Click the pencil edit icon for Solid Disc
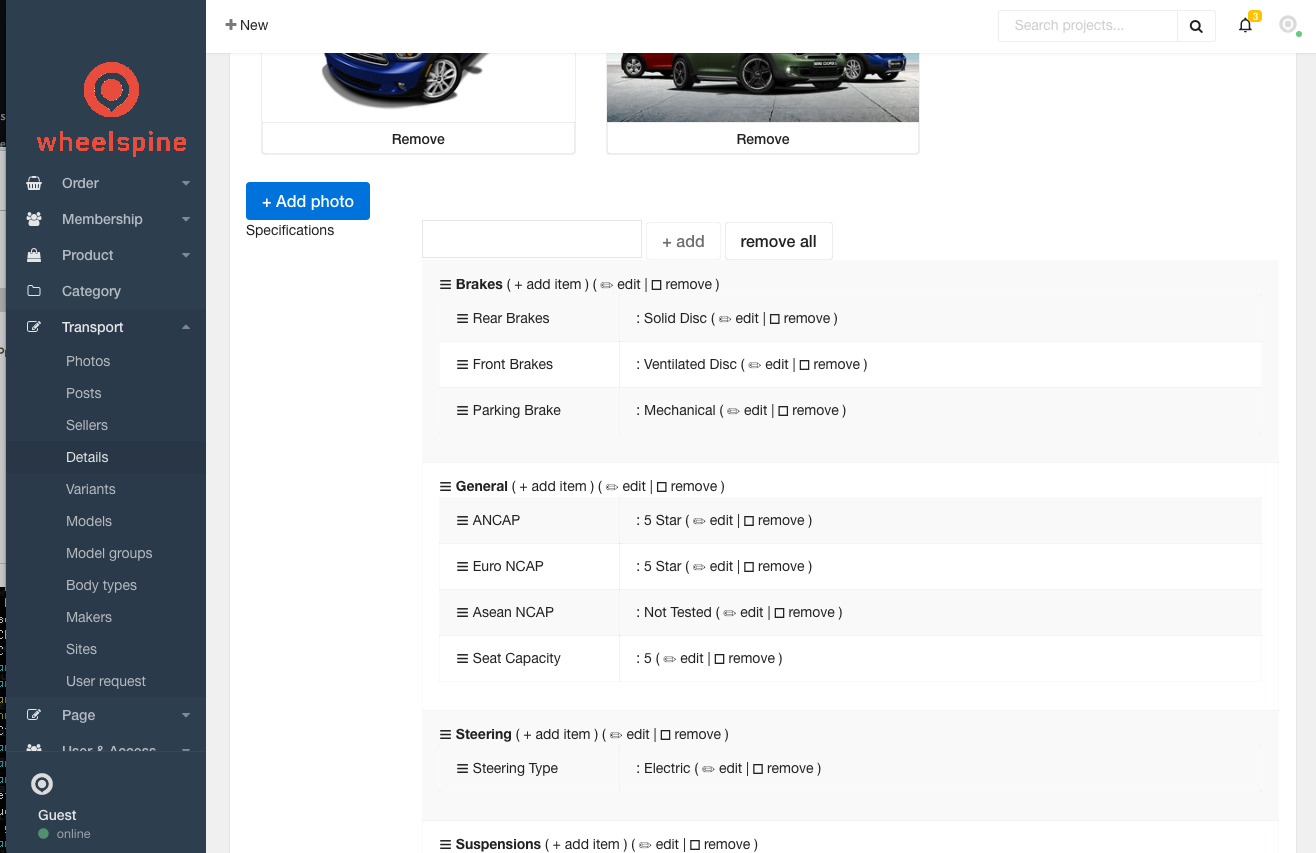1316x853 pixels. coord(725,319)
